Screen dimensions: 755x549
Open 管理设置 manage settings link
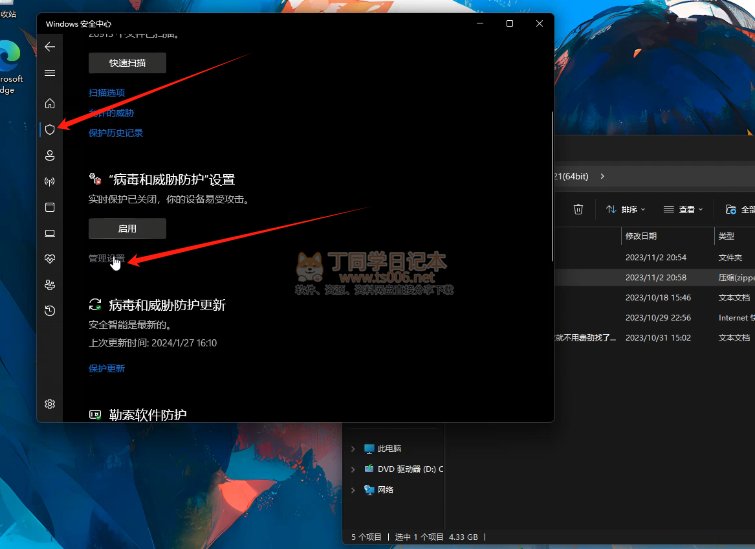pyautogui.click(x=106, y=258)
